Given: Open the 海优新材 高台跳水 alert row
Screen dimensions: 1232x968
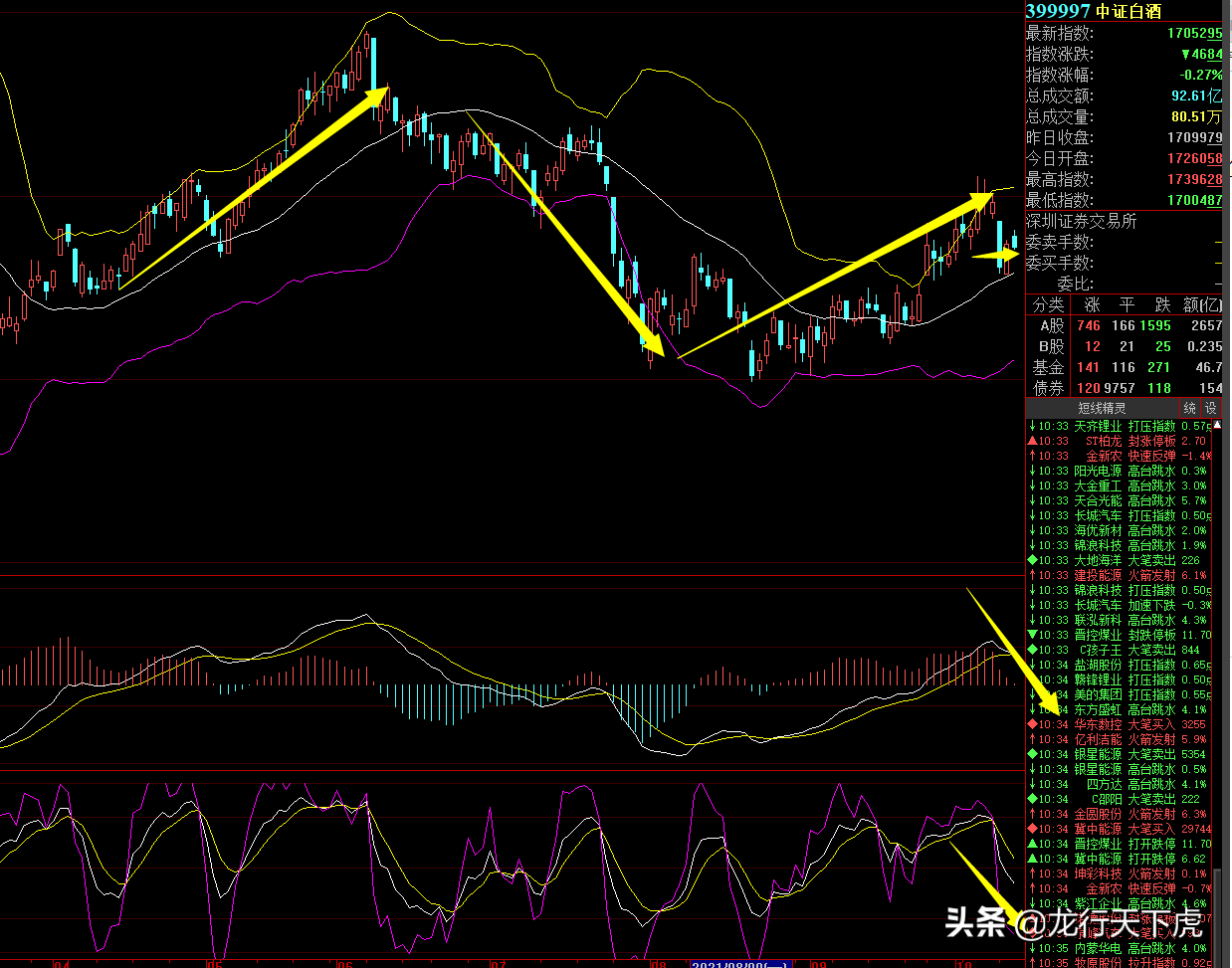Looking at the screenshot, I should [1120, 530].
